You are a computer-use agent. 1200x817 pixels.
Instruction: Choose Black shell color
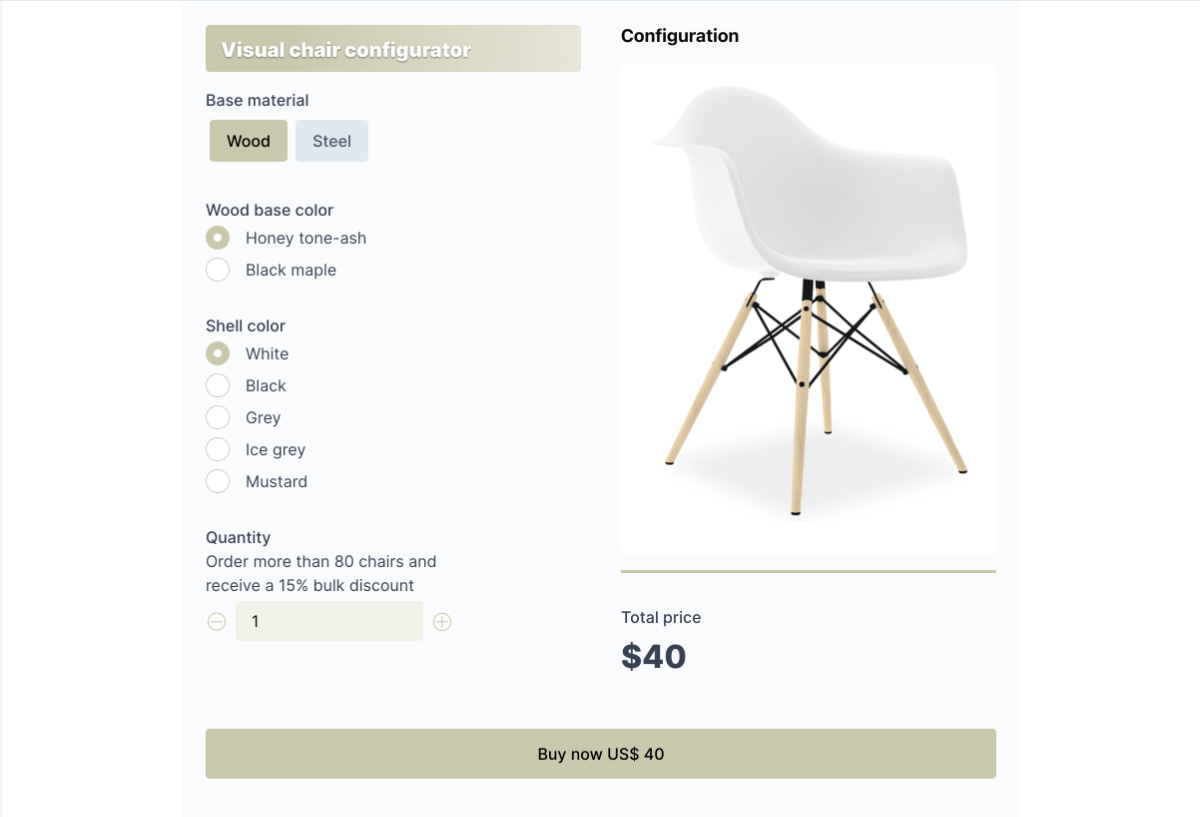[x=218, y=386]
